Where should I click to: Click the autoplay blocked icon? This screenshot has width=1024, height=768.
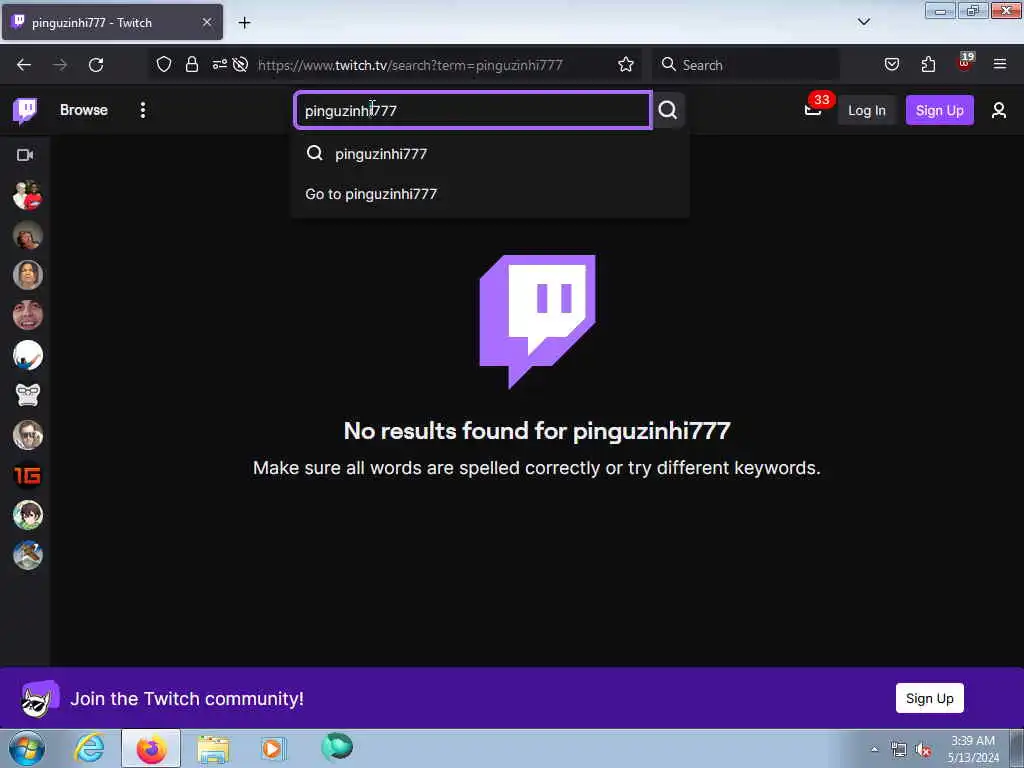click(x=240, y=64)
